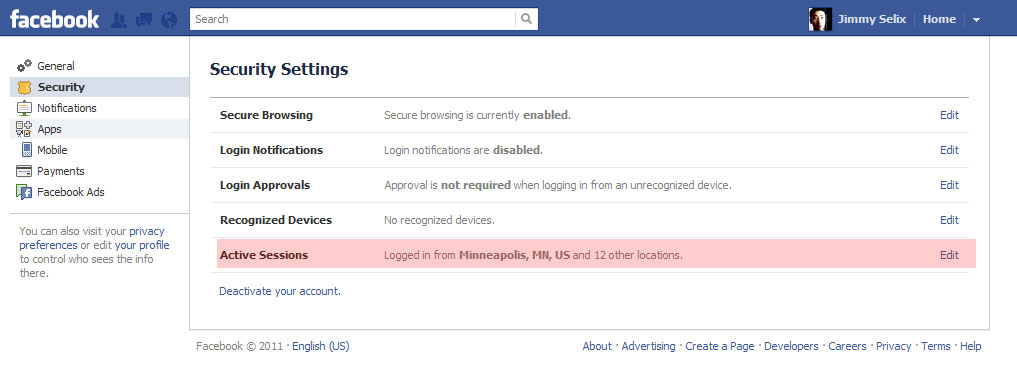Expand Login Approvals via Edit
The width and height of the screenshot is (1017, 380).
[949, 185]
